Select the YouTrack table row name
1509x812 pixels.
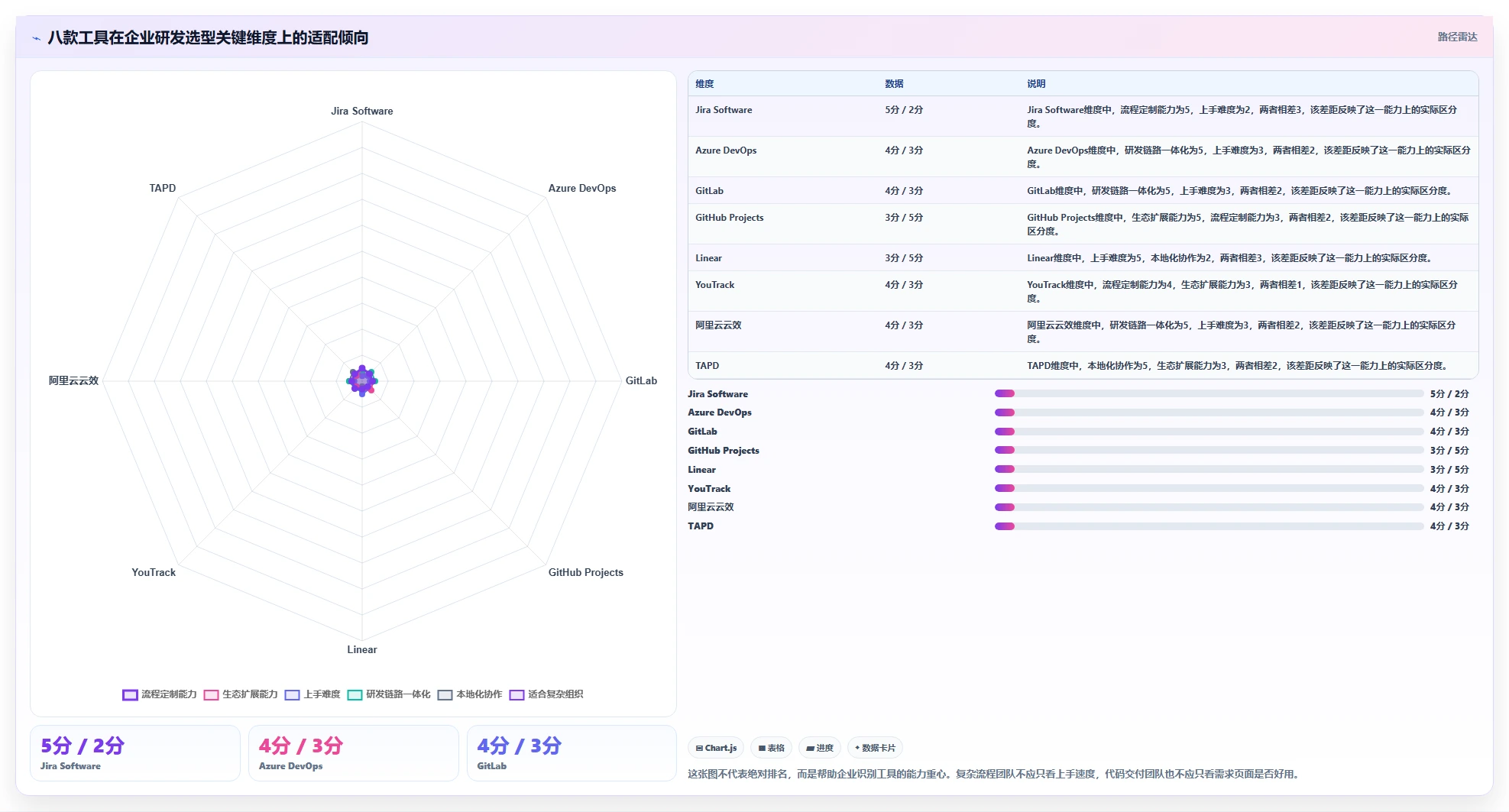point(714,285)
